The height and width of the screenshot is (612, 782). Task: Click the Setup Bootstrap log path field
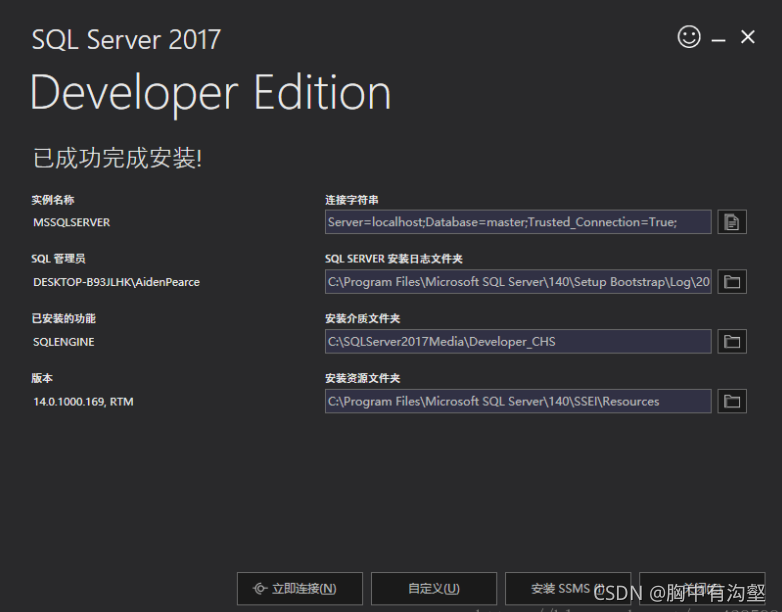tap(518, 282)
